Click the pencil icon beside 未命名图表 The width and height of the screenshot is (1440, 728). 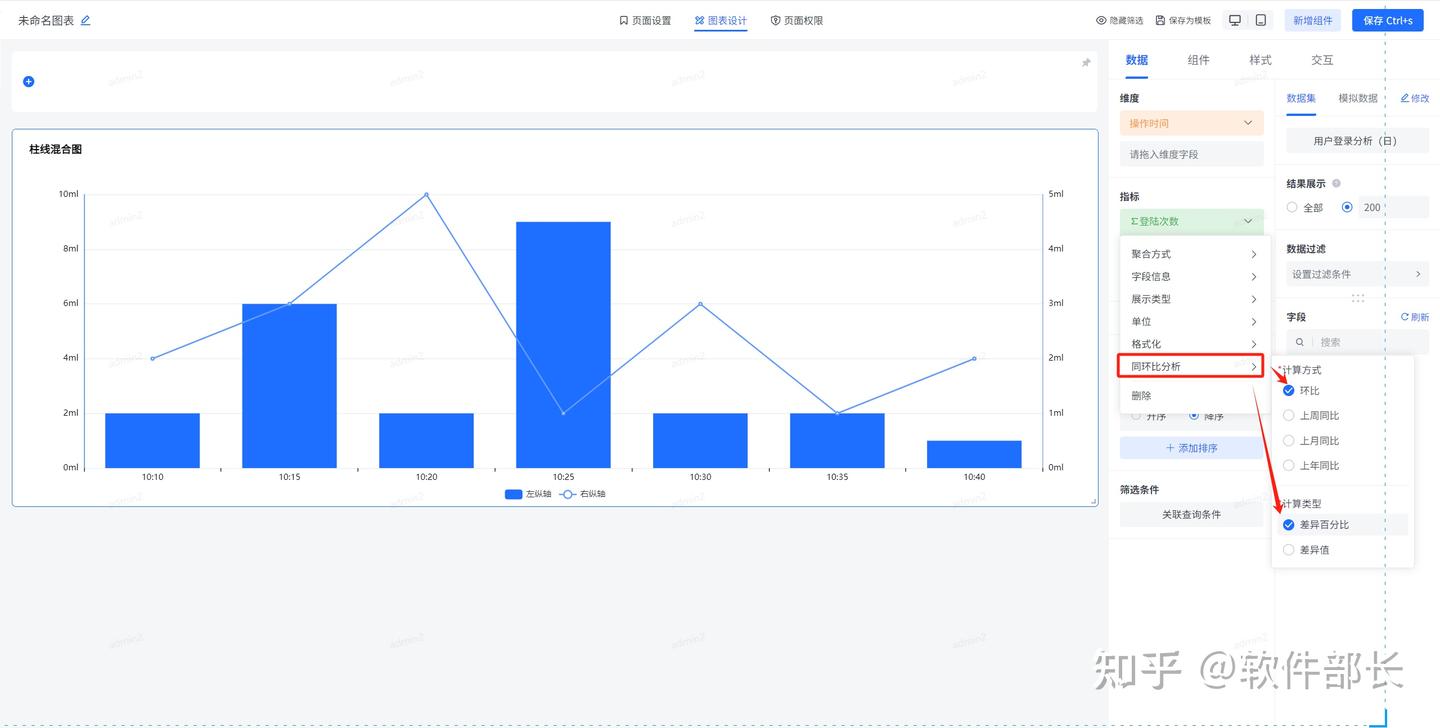point(85,20)
